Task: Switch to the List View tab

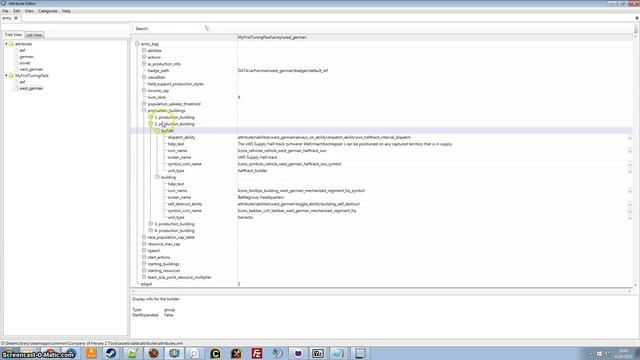Action: [x=34, y=35]
